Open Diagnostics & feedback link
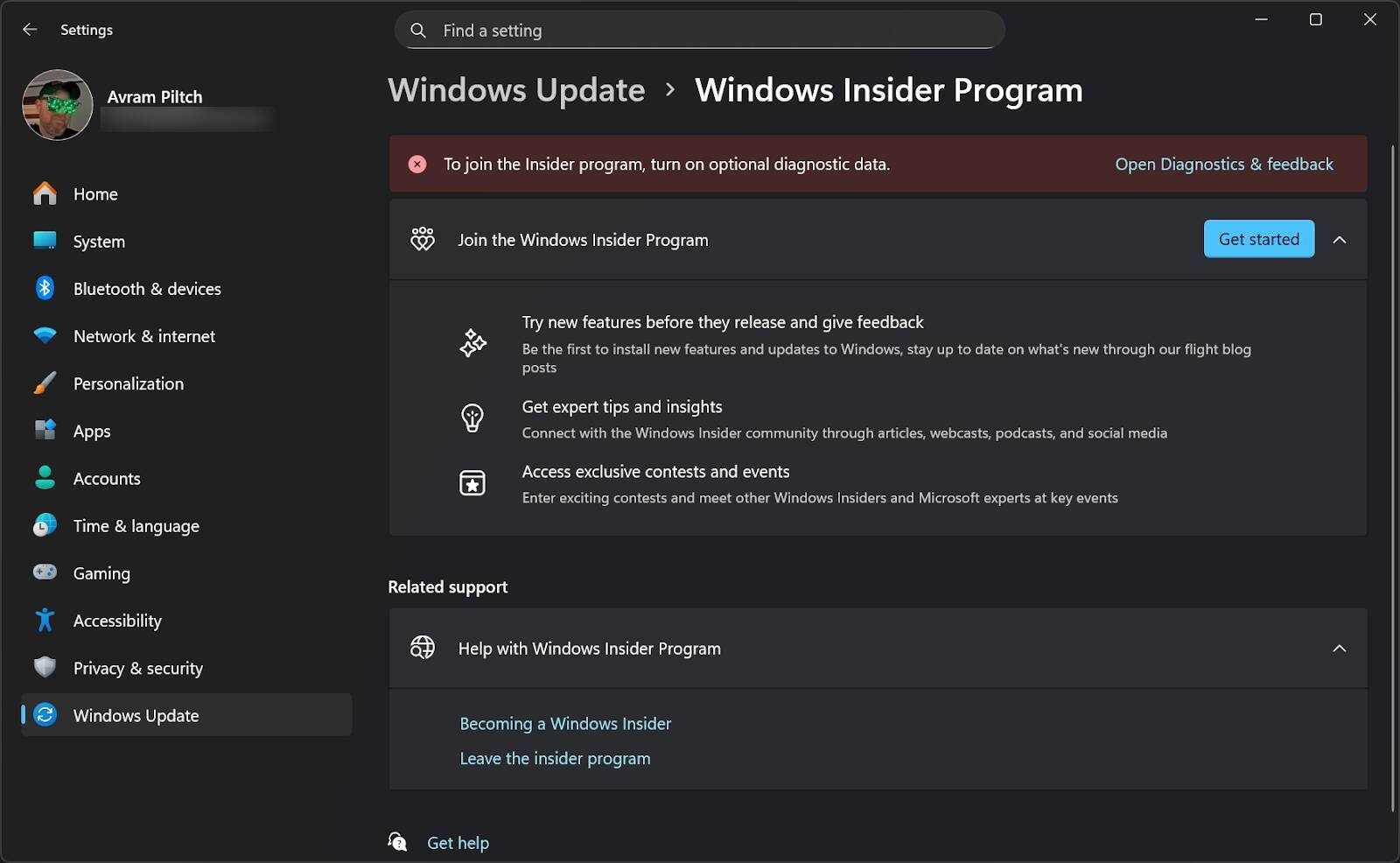 1223,165
